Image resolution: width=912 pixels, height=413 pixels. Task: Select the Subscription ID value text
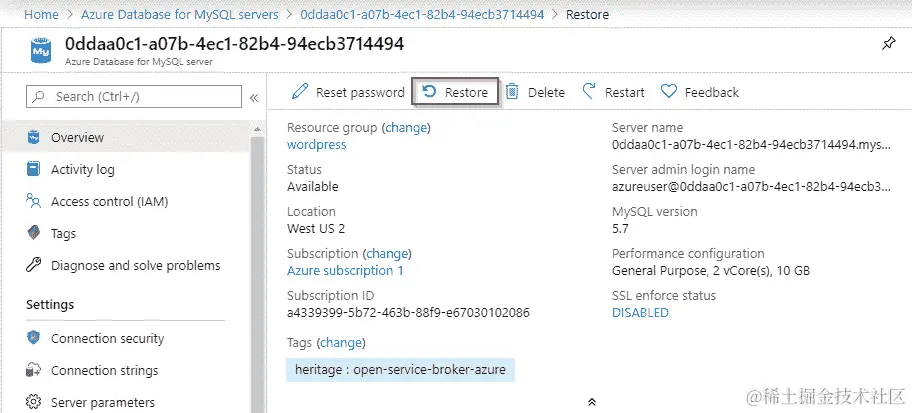(x=408, y=312)
